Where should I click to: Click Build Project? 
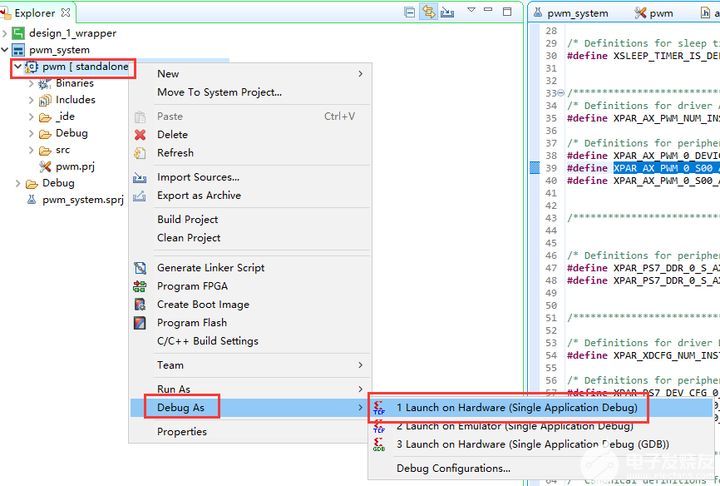251,219
